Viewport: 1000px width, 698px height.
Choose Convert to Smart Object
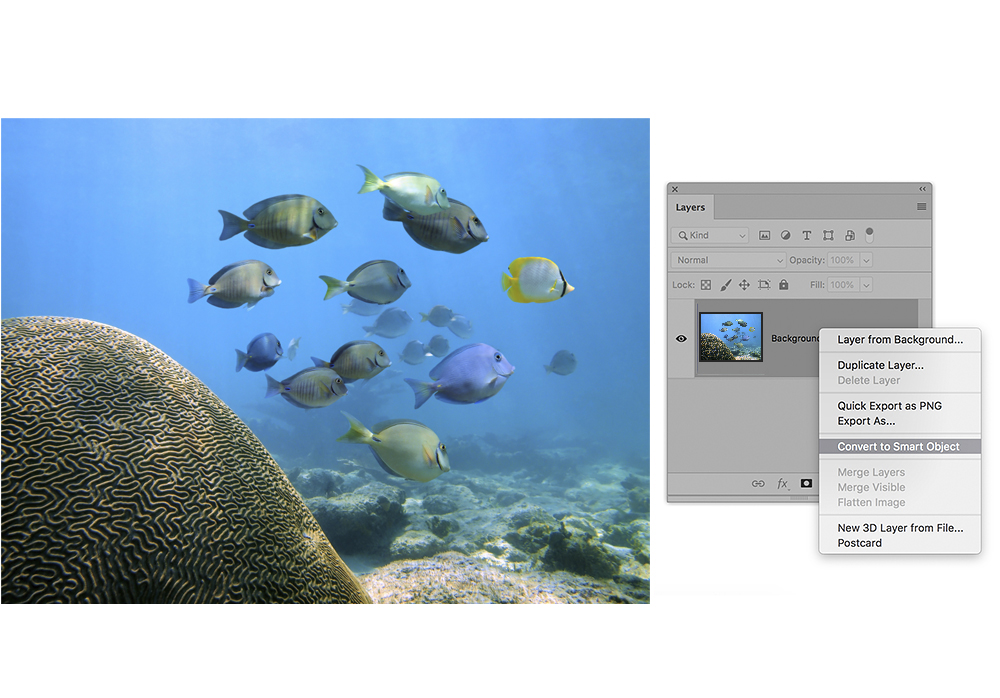898,447
